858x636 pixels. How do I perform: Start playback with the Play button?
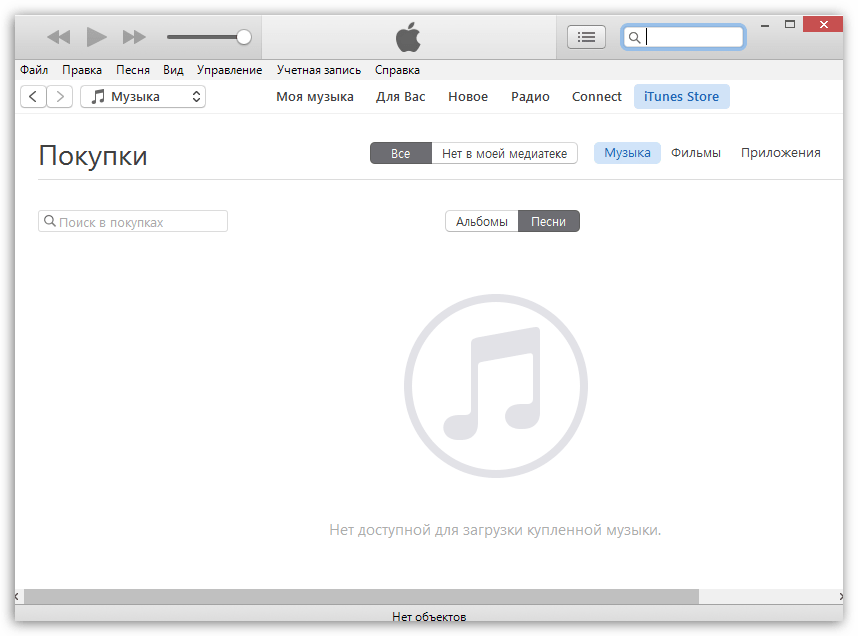point(96,37)
